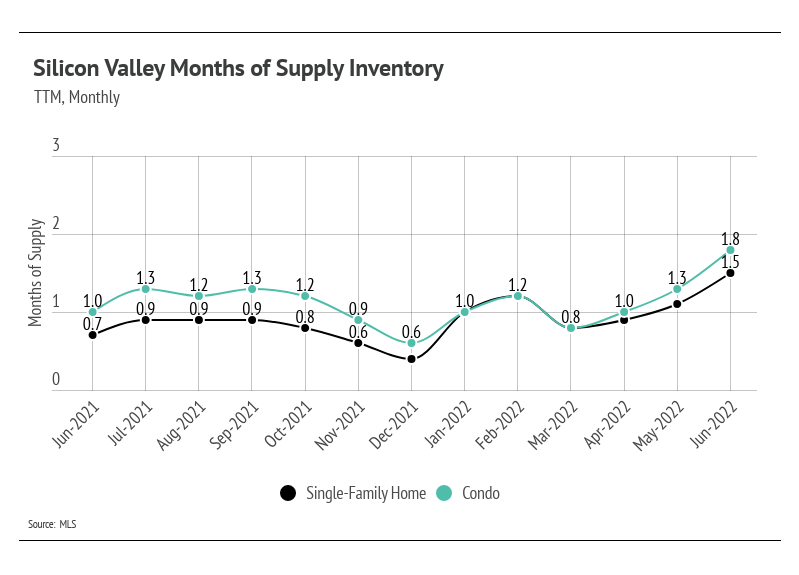Click the Mar-2022 data point labeled 0.8
The width and height of the screenshot is (799, 575).
click(571, 328)
